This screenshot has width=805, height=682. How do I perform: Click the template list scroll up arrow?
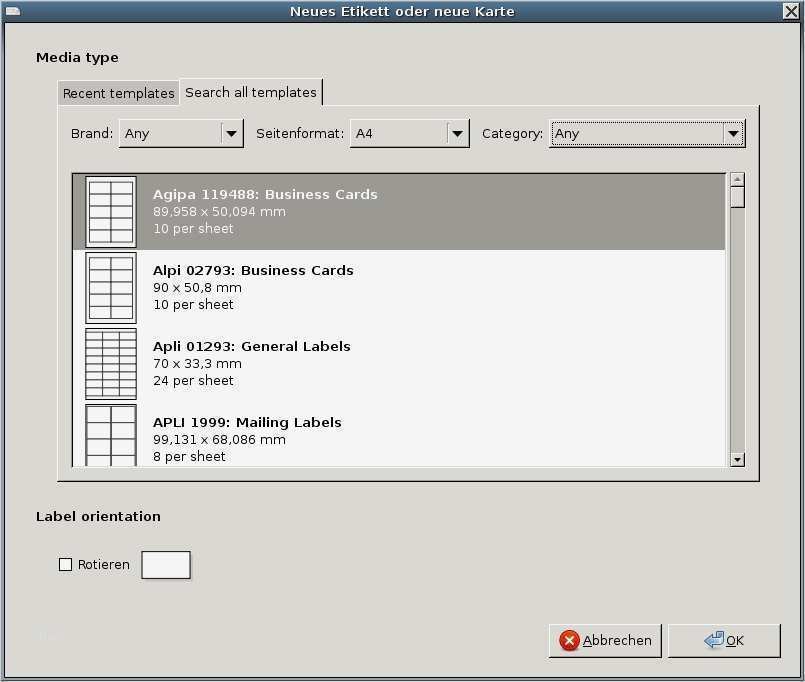pyautogui.click(x=737, y=179)
